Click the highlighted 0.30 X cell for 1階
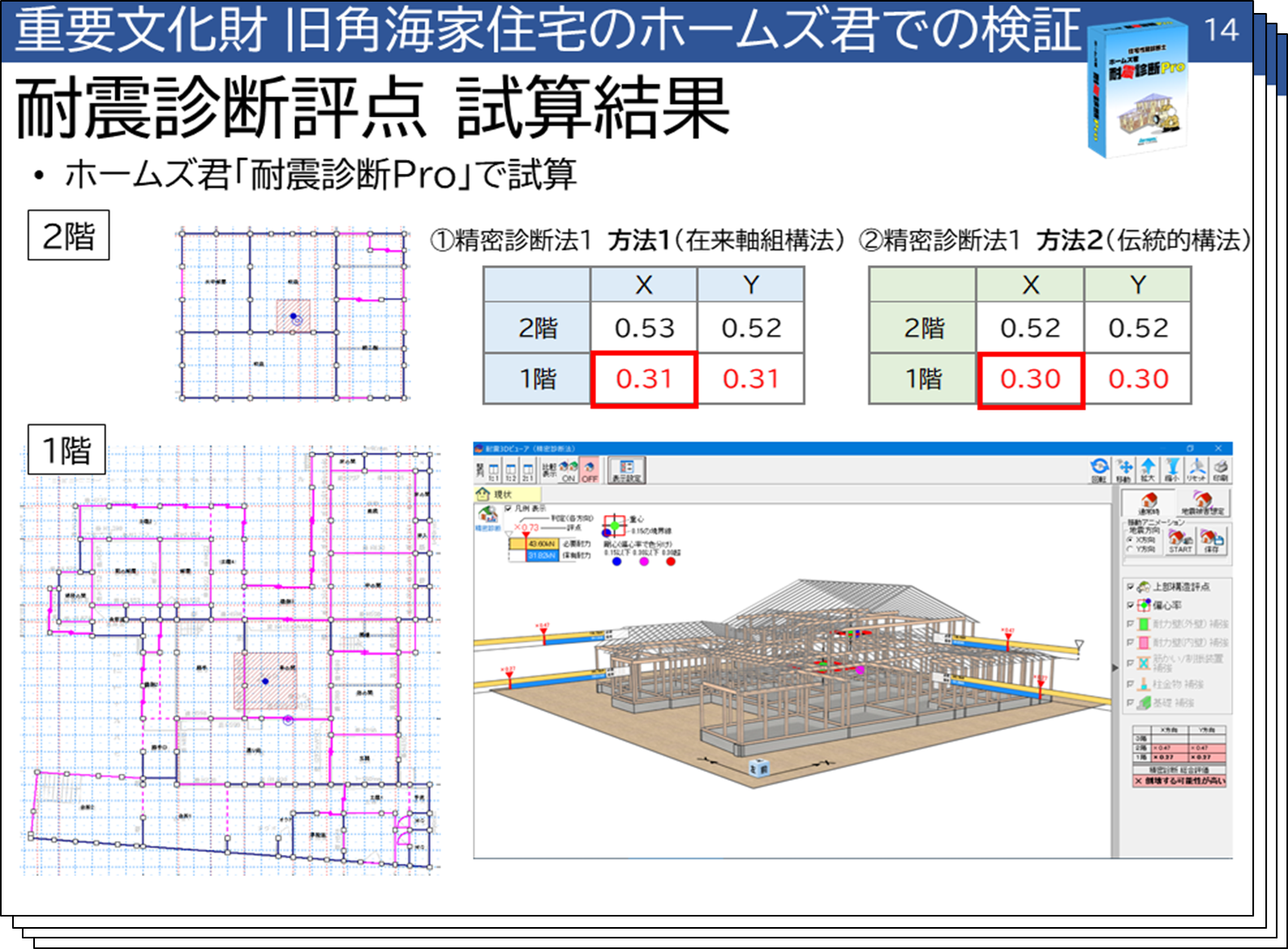Viewport: 1288px width, 949px height. [1030, 379]
